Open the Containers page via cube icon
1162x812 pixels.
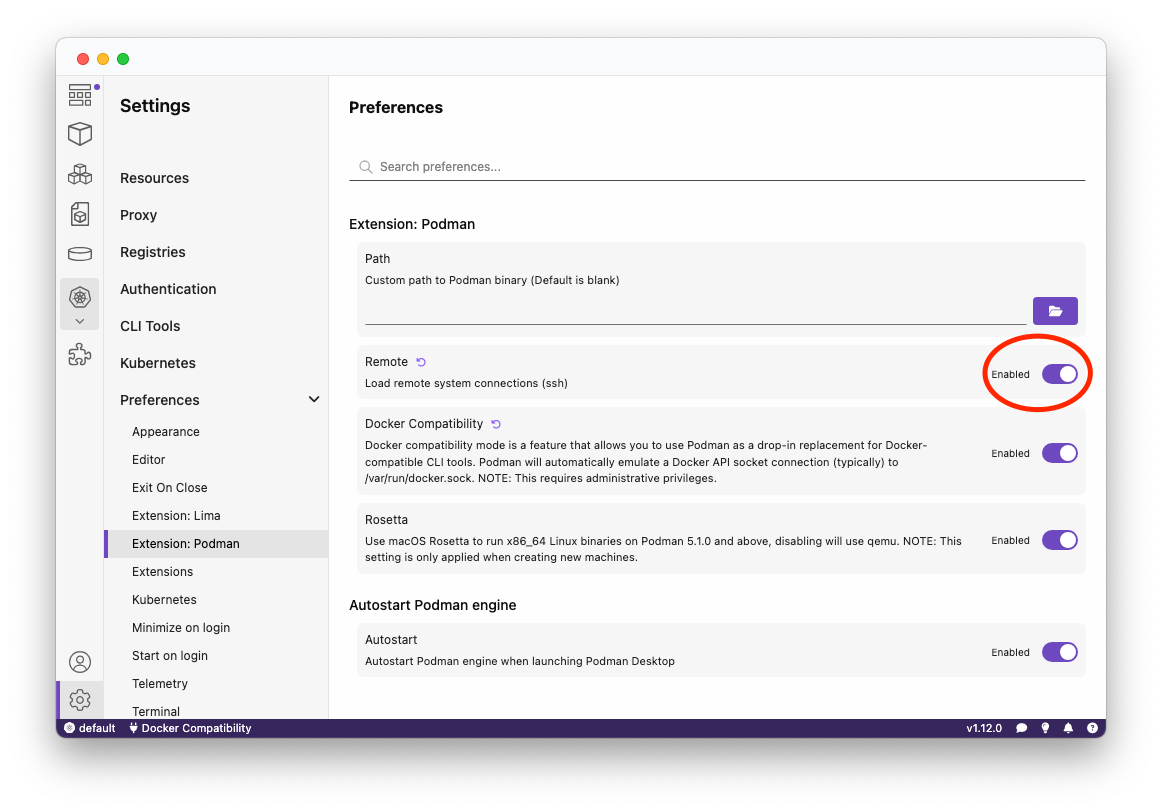coord(80,134)
